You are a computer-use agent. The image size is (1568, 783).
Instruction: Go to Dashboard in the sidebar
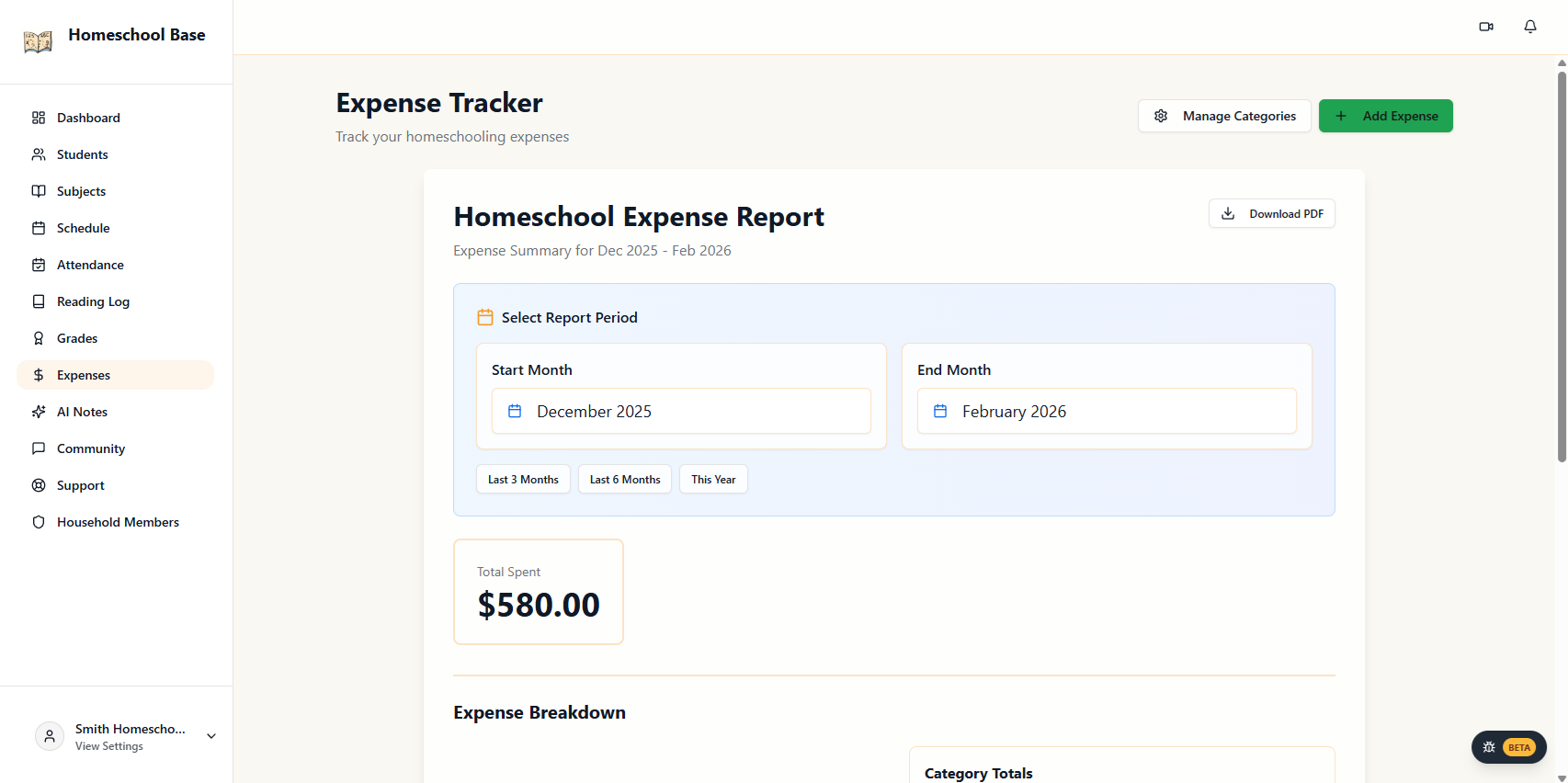pyautogui.click(x=116, y=118)
